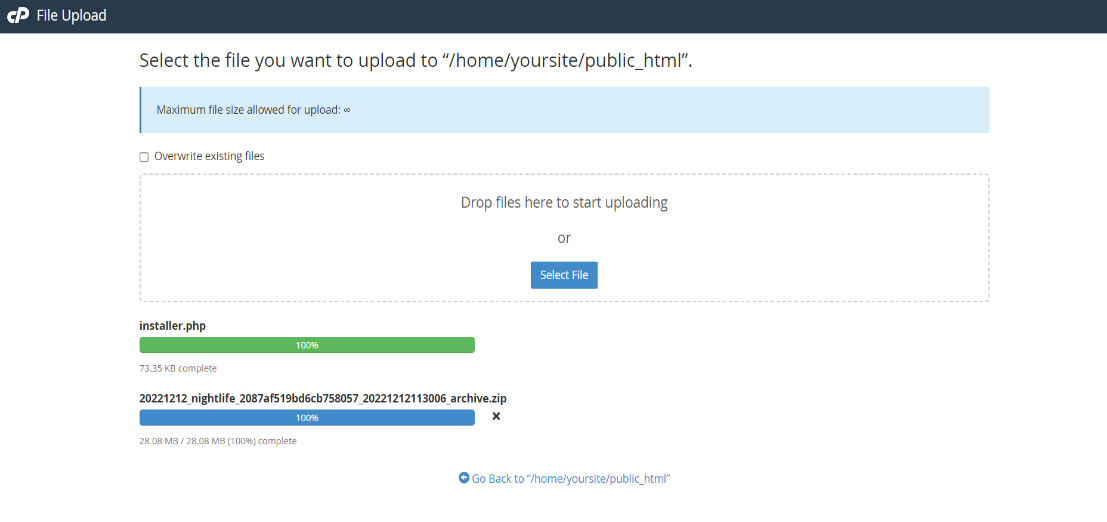
Task: Click the "or" text in drop zone
Action: (x=564, y=238)
